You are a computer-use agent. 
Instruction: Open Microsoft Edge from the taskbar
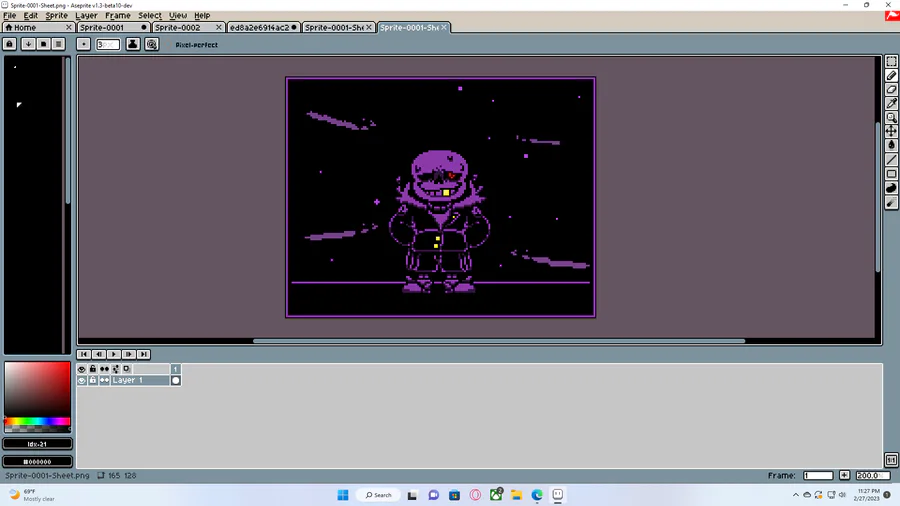point(537,495)
